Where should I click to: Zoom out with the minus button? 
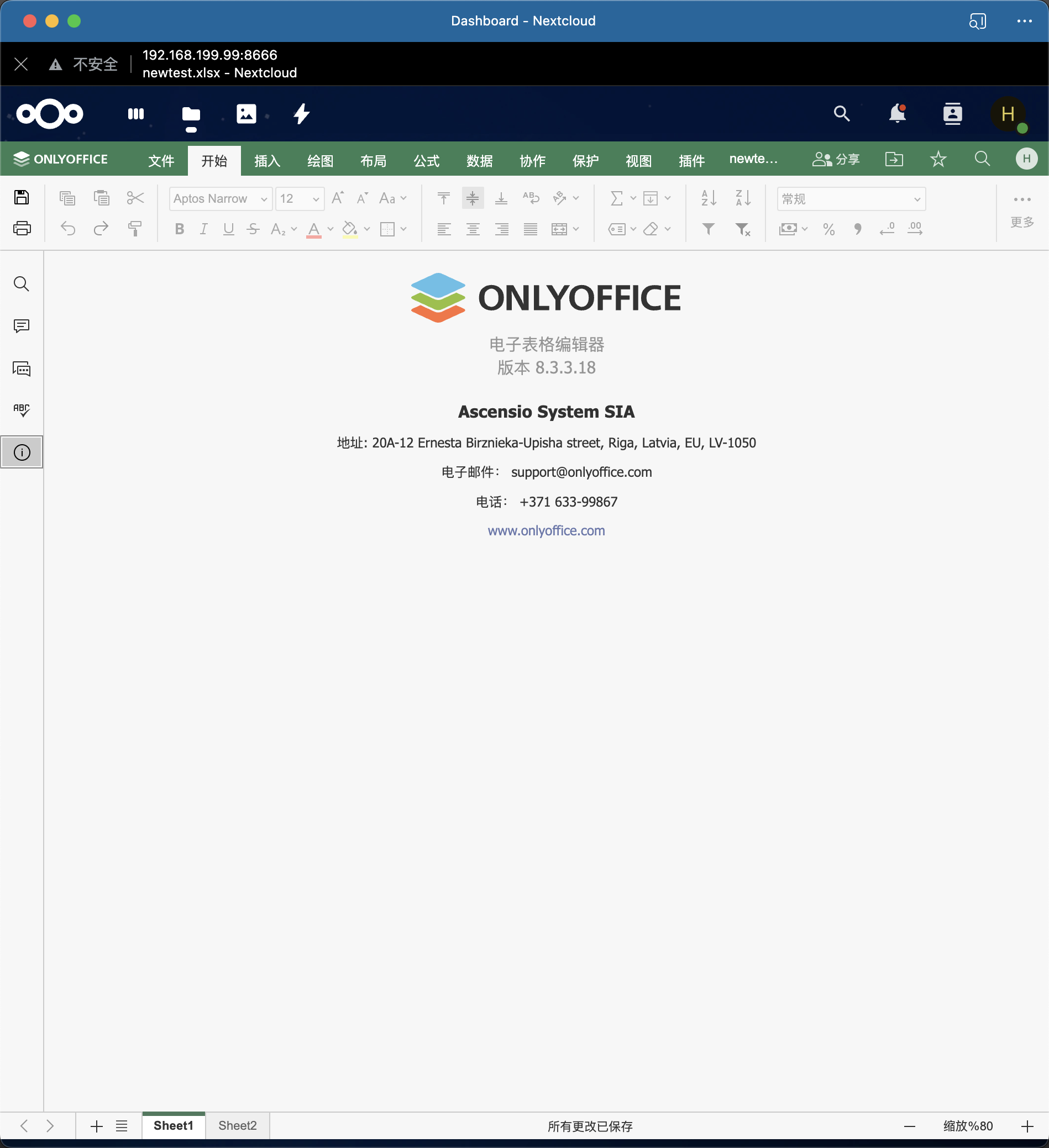tap(909, 1126)
